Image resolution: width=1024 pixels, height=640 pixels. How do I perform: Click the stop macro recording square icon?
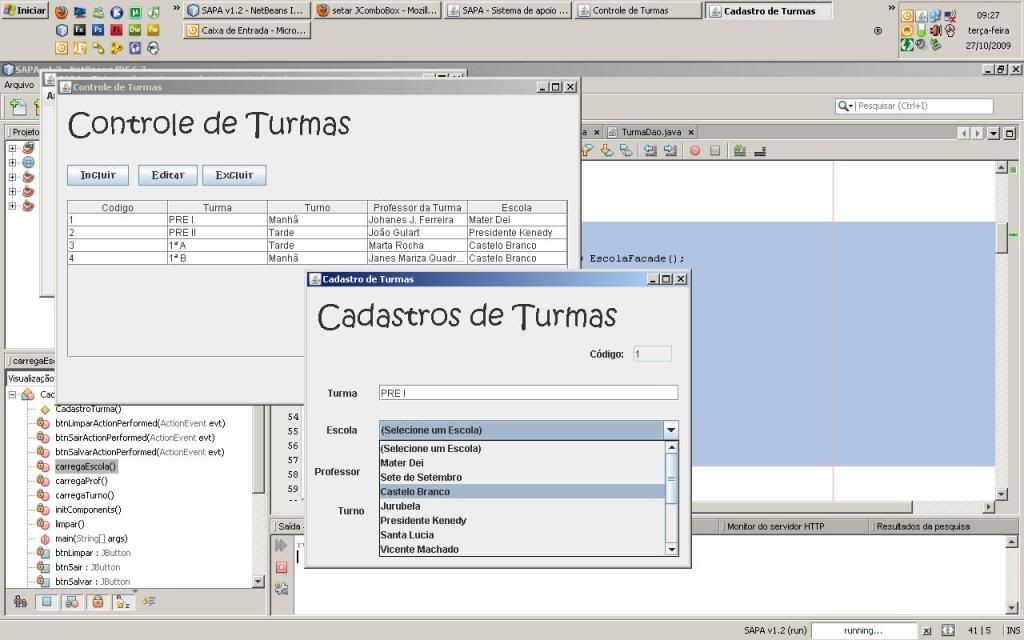pyautogui.click(x=715, y=151)
